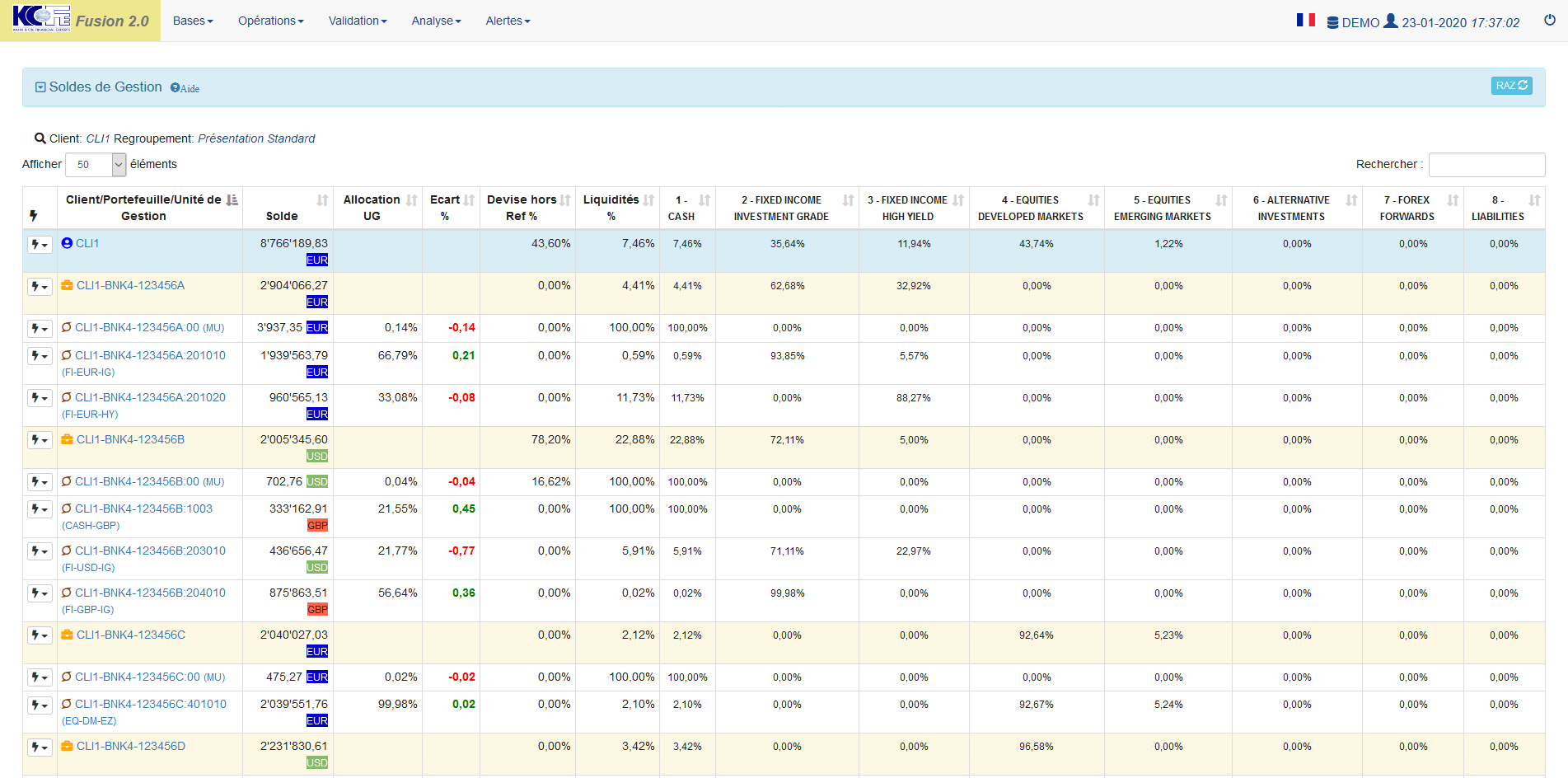Open action dropdown for CLI1-BNK4-123456B row
The height and width of the screenshot is (778, 1568).
pyautogui.click(x=40, y=440)
